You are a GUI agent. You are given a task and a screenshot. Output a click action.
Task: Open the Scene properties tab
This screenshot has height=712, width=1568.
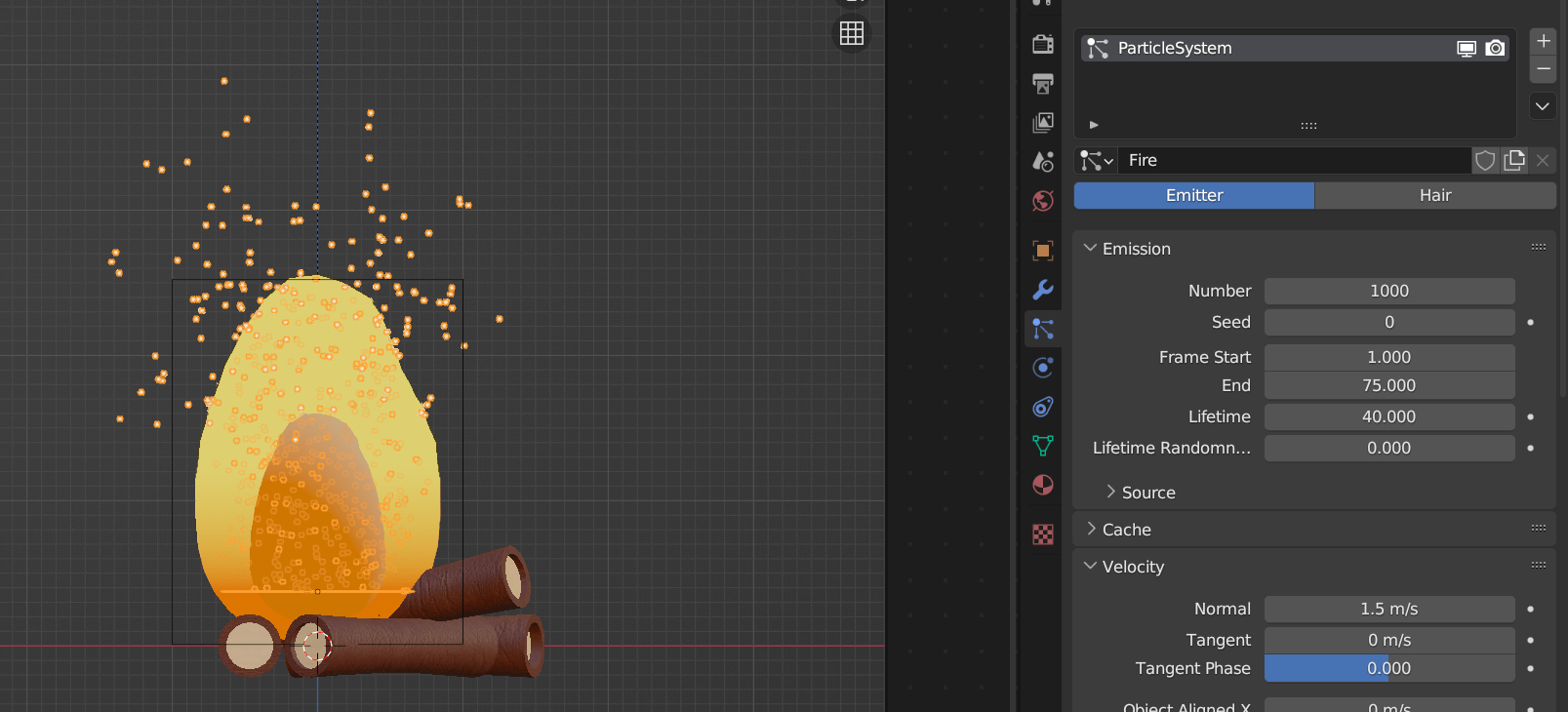pyautogui.click(x=1043, y=161)
